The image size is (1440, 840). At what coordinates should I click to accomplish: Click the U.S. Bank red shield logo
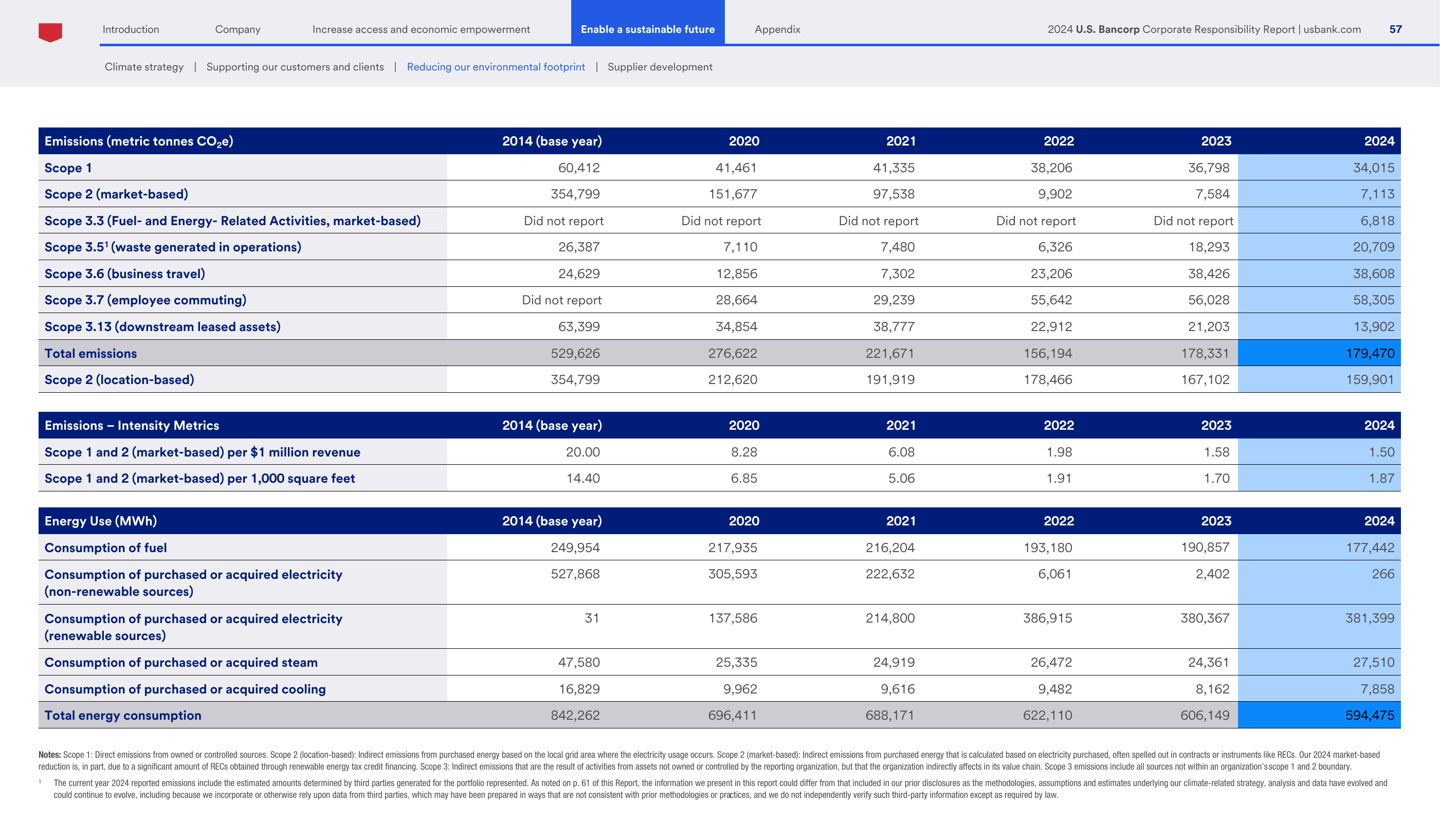click(x=50, y=32)
